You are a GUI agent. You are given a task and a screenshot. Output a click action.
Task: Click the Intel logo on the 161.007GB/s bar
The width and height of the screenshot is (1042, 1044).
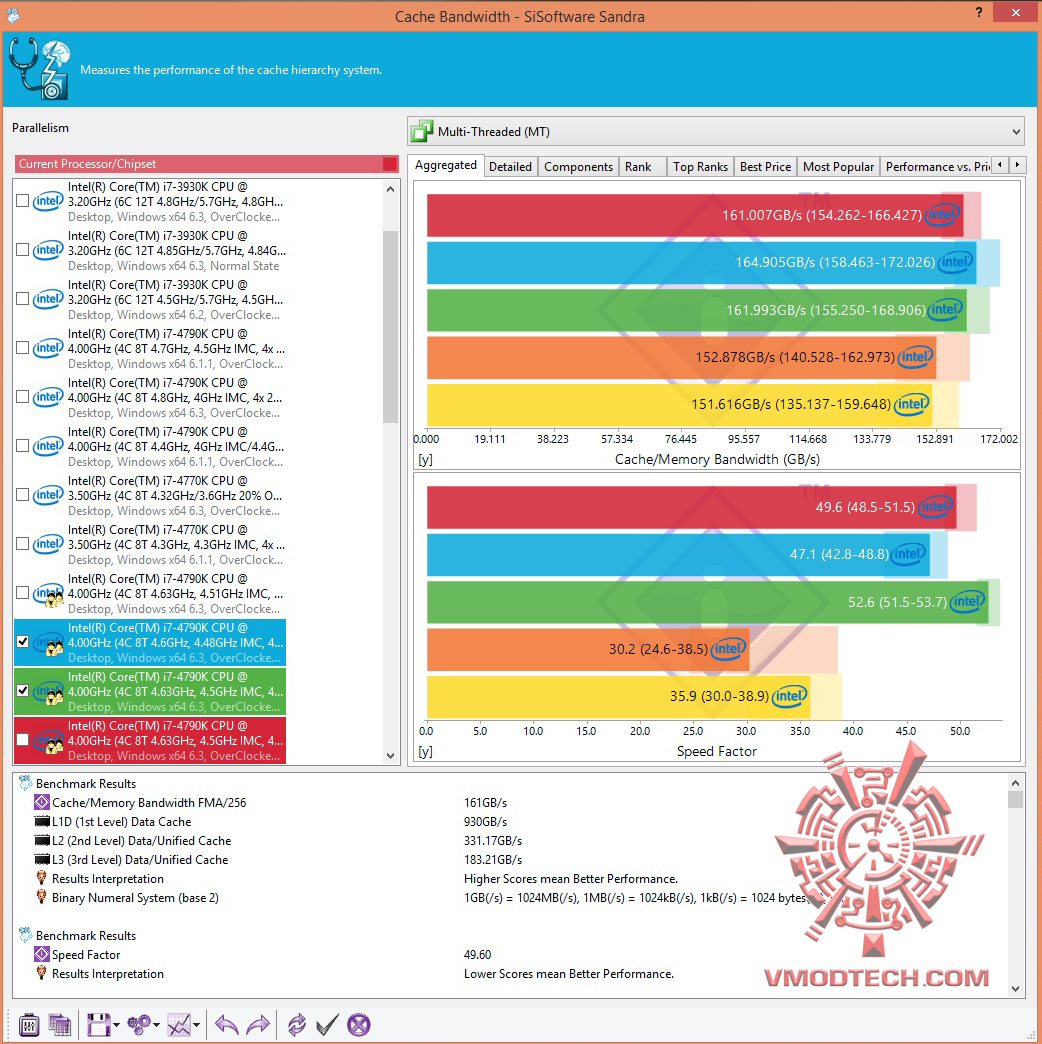coord(941,214)
